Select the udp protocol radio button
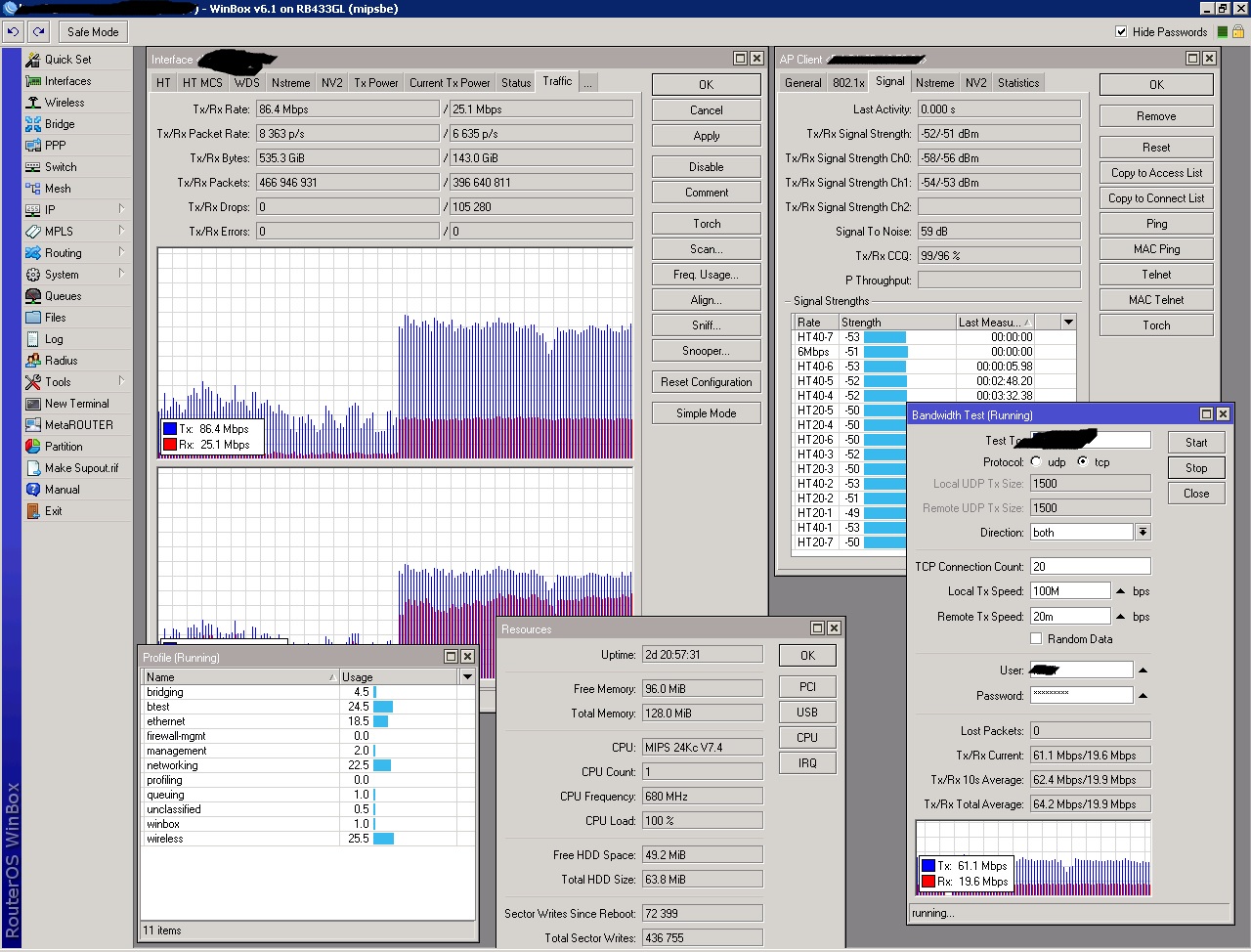Viewport: 1251px width, 952px height. pos(1036,461)
